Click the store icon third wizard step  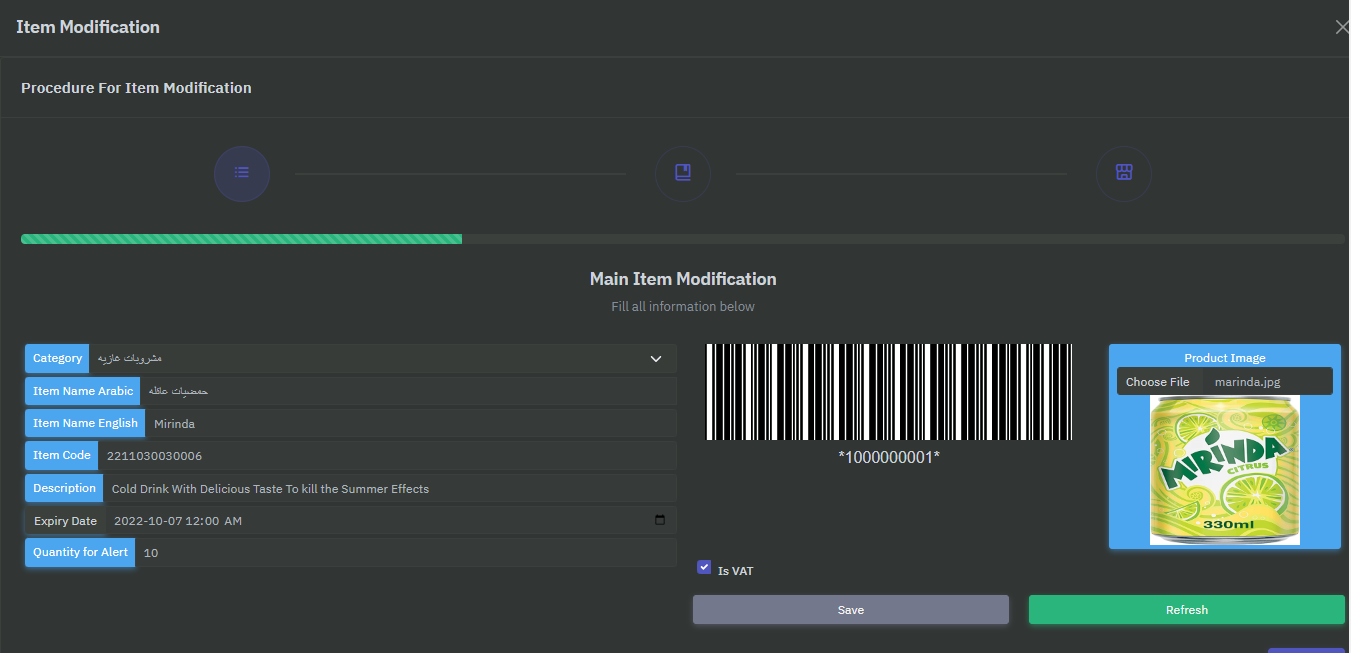pyautogui.click(x=1124, y=173)
